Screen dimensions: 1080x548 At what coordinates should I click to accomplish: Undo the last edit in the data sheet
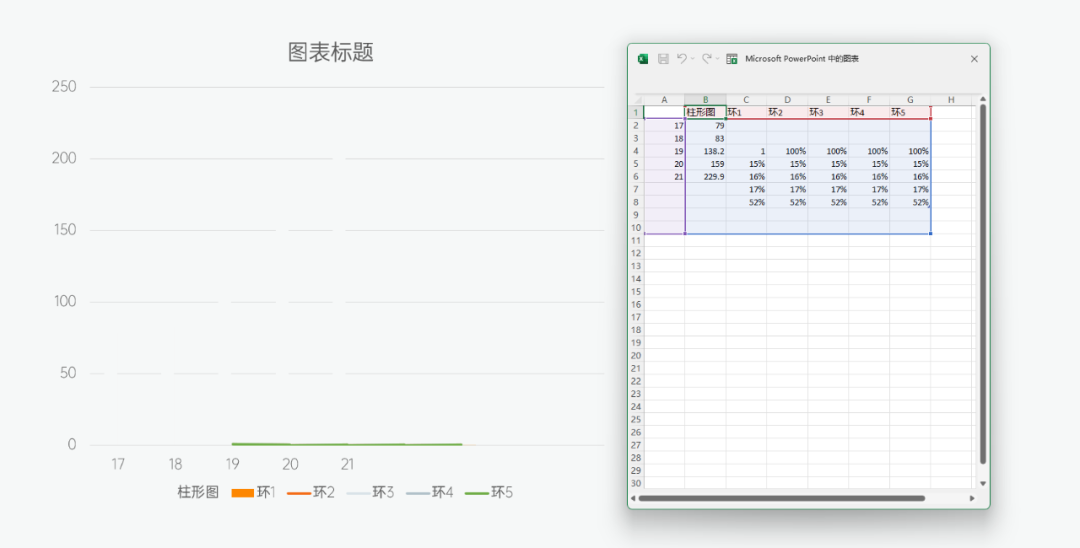(682, 59)
